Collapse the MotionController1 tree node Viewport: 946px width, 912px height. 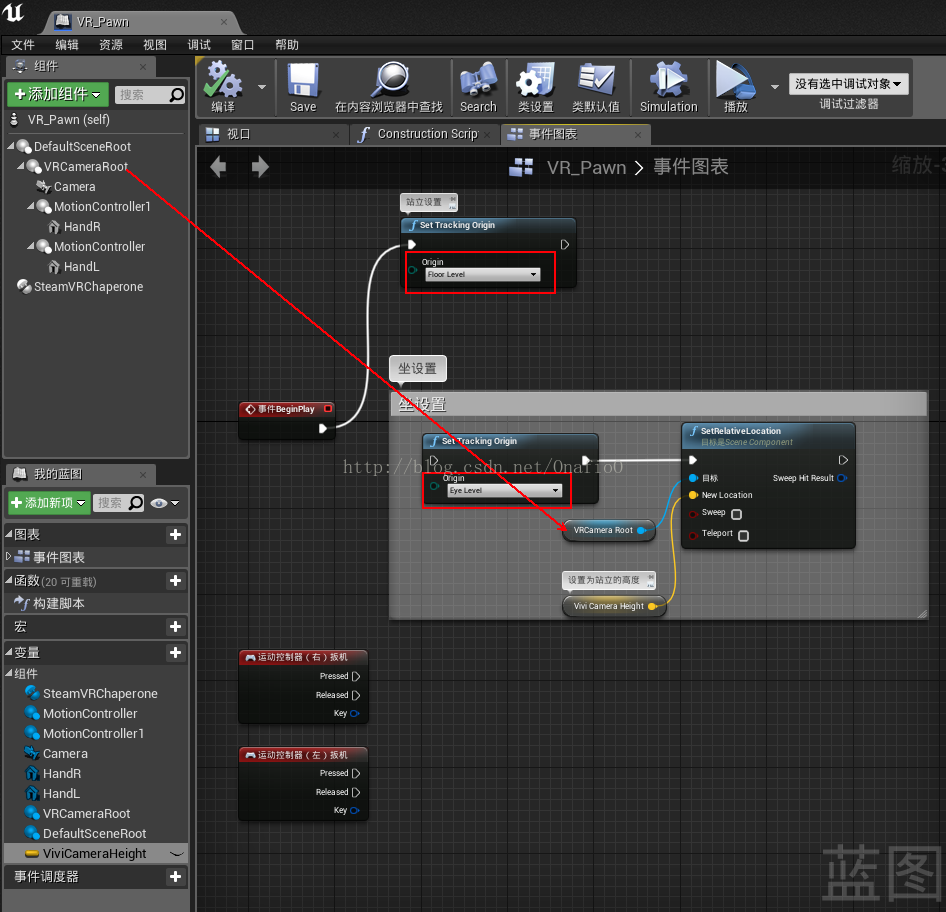tap(31, 206)
